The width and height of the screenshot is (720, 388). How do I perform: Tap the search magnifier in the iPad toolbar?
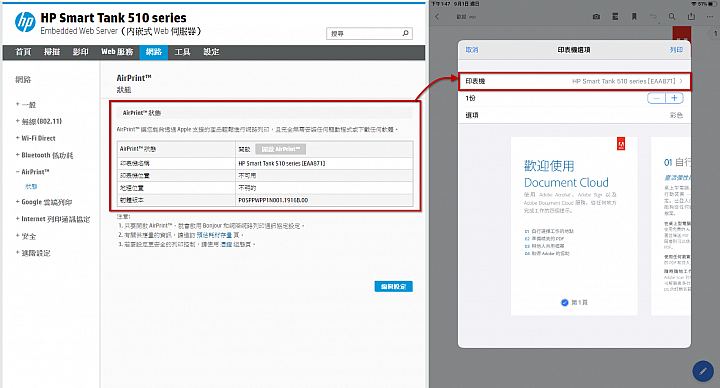[672, 17]
